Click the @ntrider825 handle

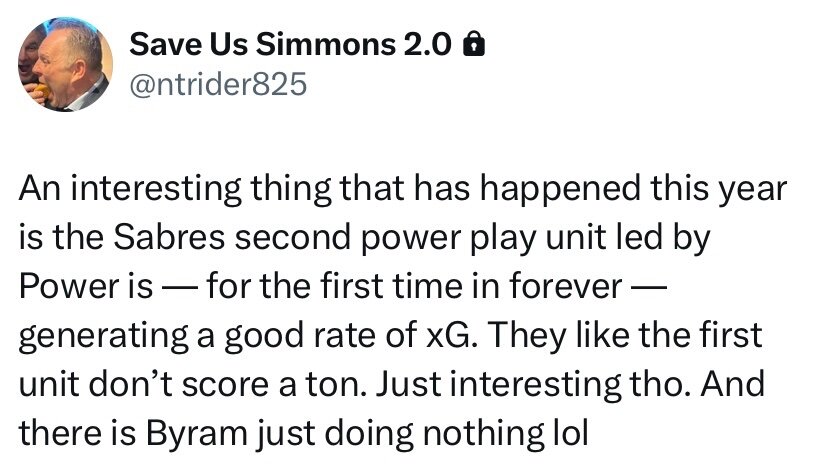(x=218, y=85)
